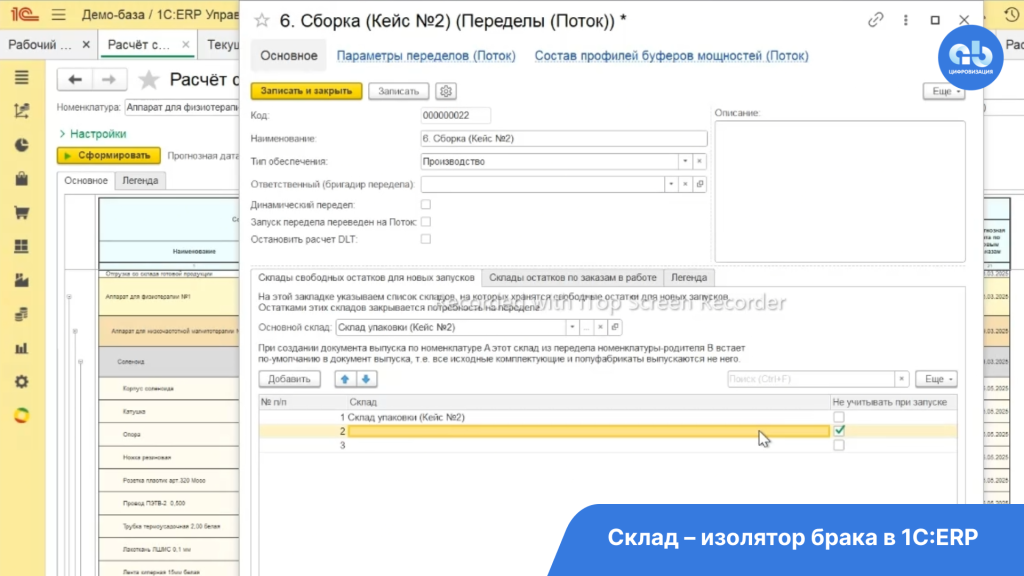Mark the Сборка form as favorite star
Image resolution: width=1024 pixels, height=576 pixels.
point(262,21)
